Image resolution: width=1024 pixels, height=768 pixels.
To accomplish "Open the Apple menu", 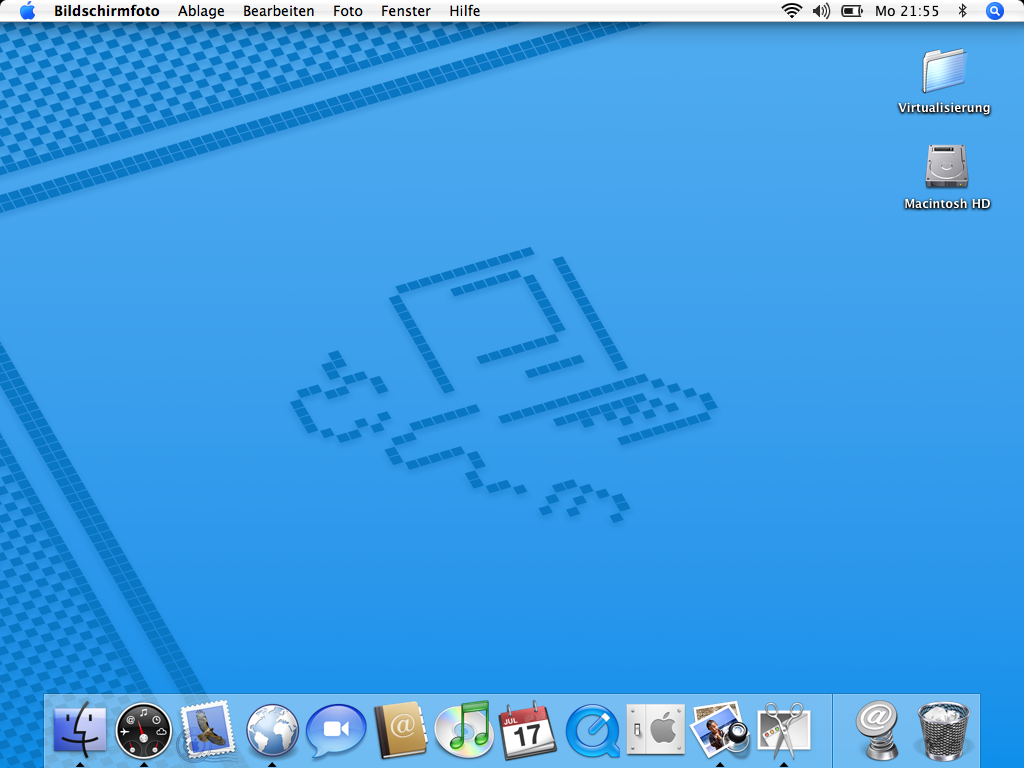I will (27, 11).
